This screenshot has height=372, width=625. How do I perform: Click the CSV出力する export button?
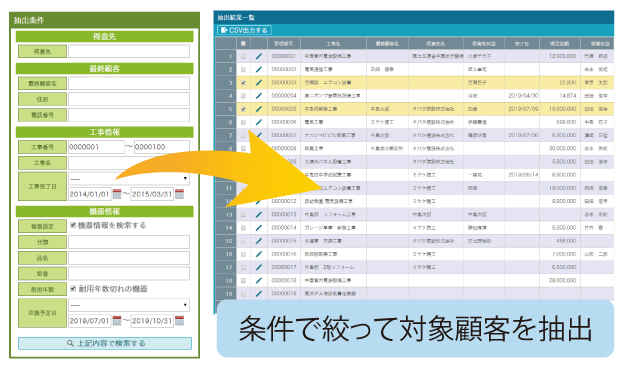[x=244, y=30]
